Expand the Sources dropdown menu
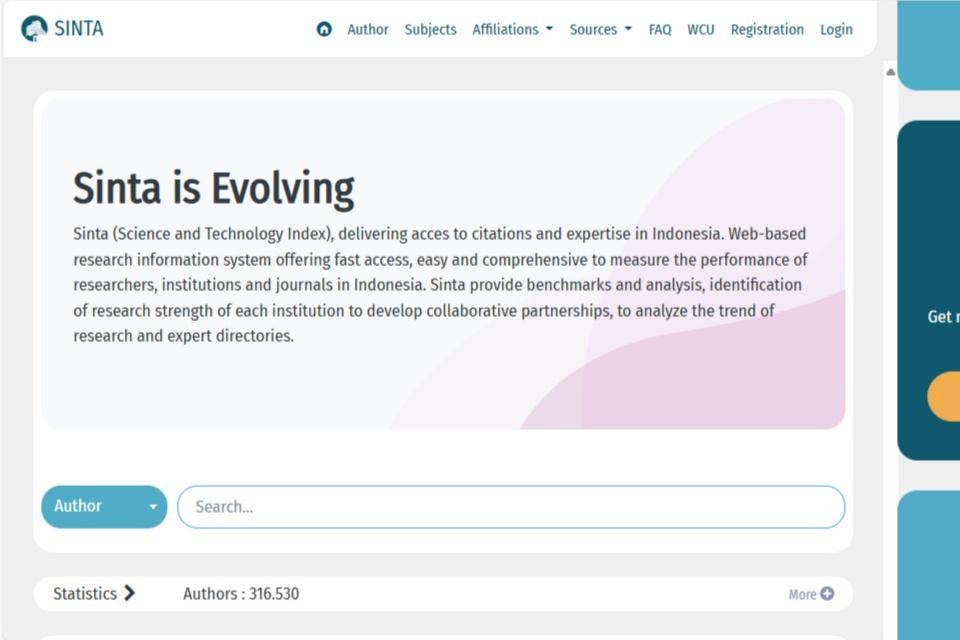This screenshot has width=960, height=640. (x=600, y=29)
